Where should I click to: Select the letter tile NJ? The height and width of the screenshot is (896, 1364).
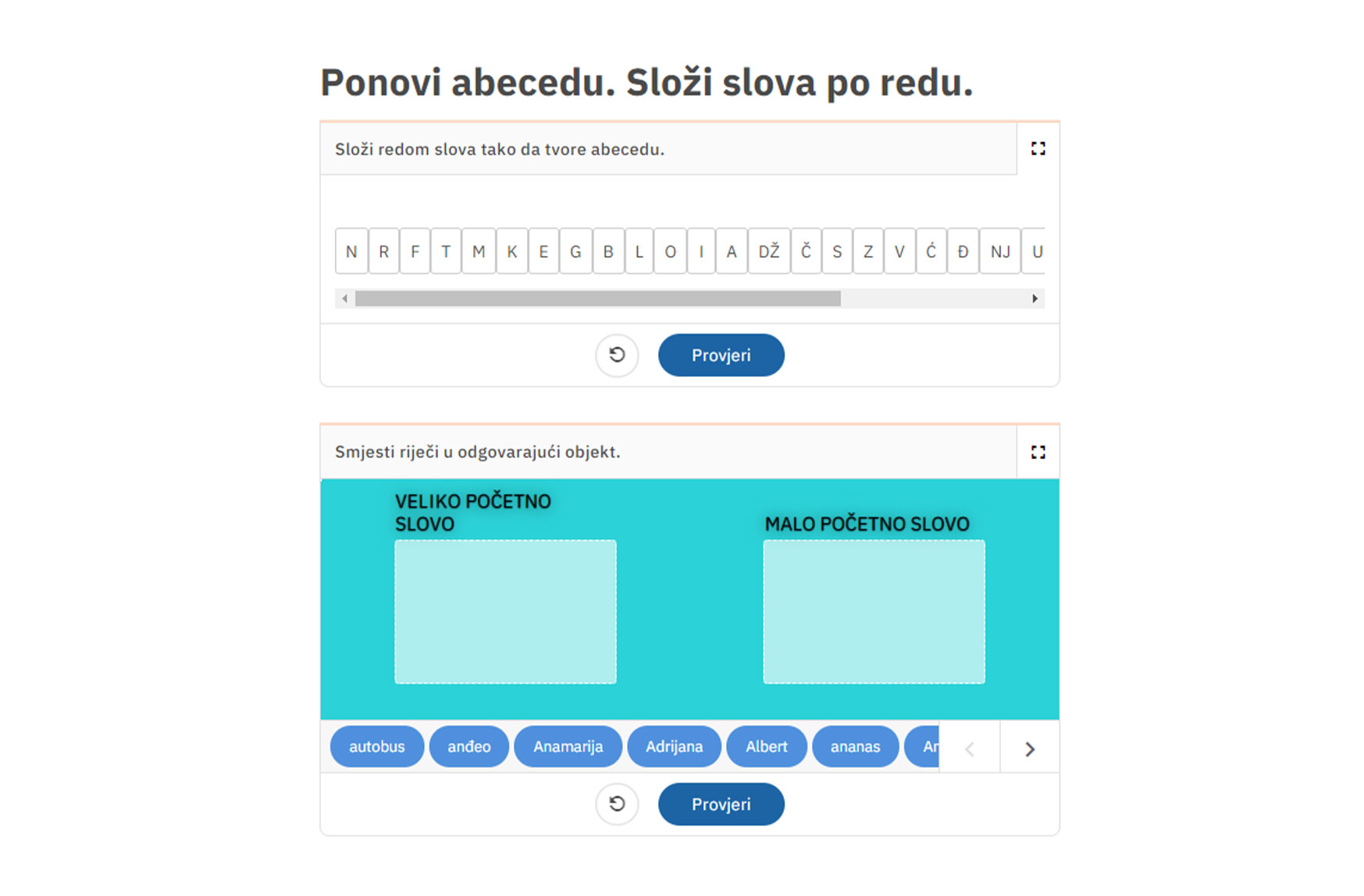coord(1000,251)
